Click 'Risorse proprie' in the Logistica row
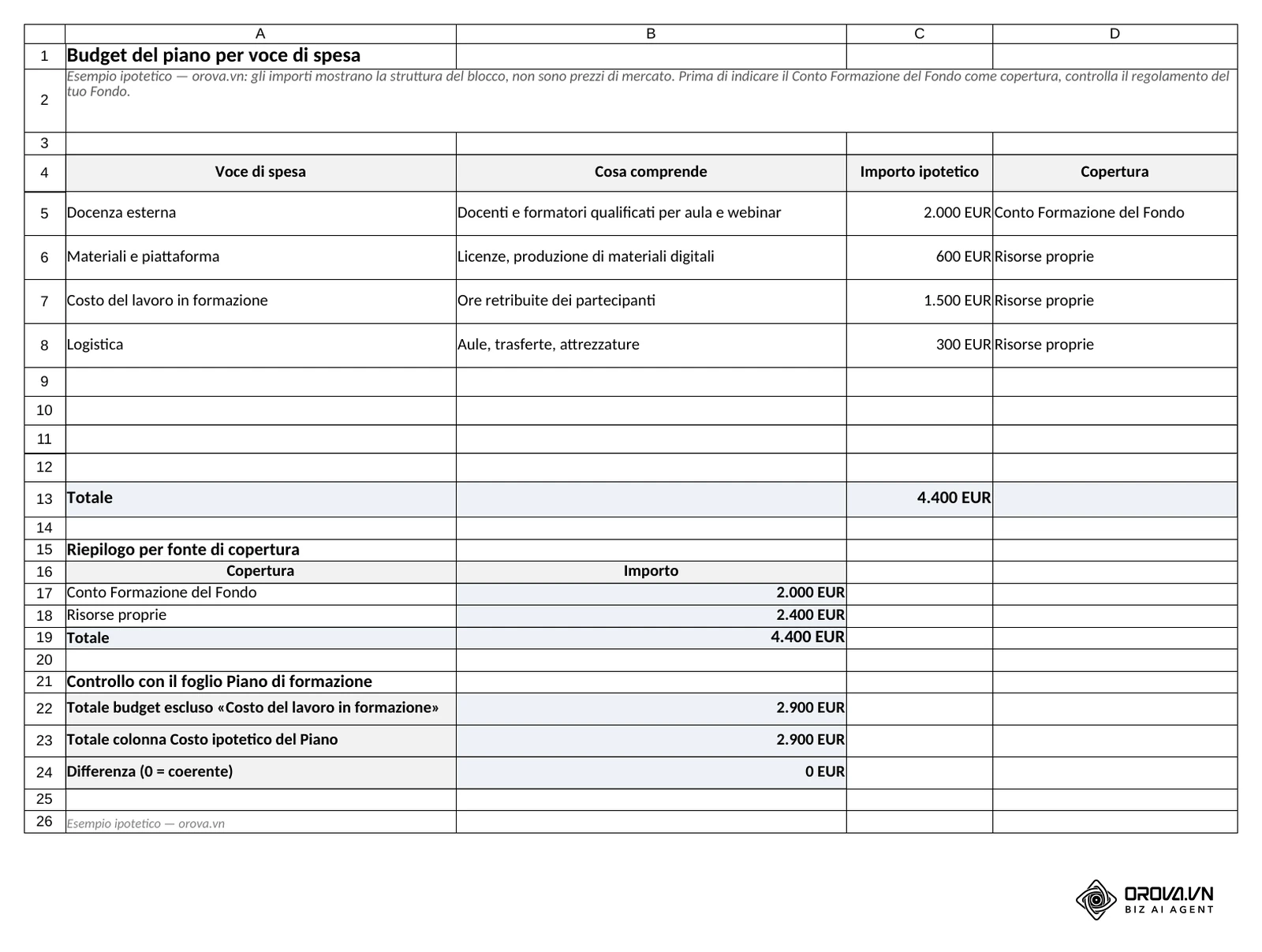This screenshot has width=1262, height=952. pyautogui.click(x=1044, y=345)
